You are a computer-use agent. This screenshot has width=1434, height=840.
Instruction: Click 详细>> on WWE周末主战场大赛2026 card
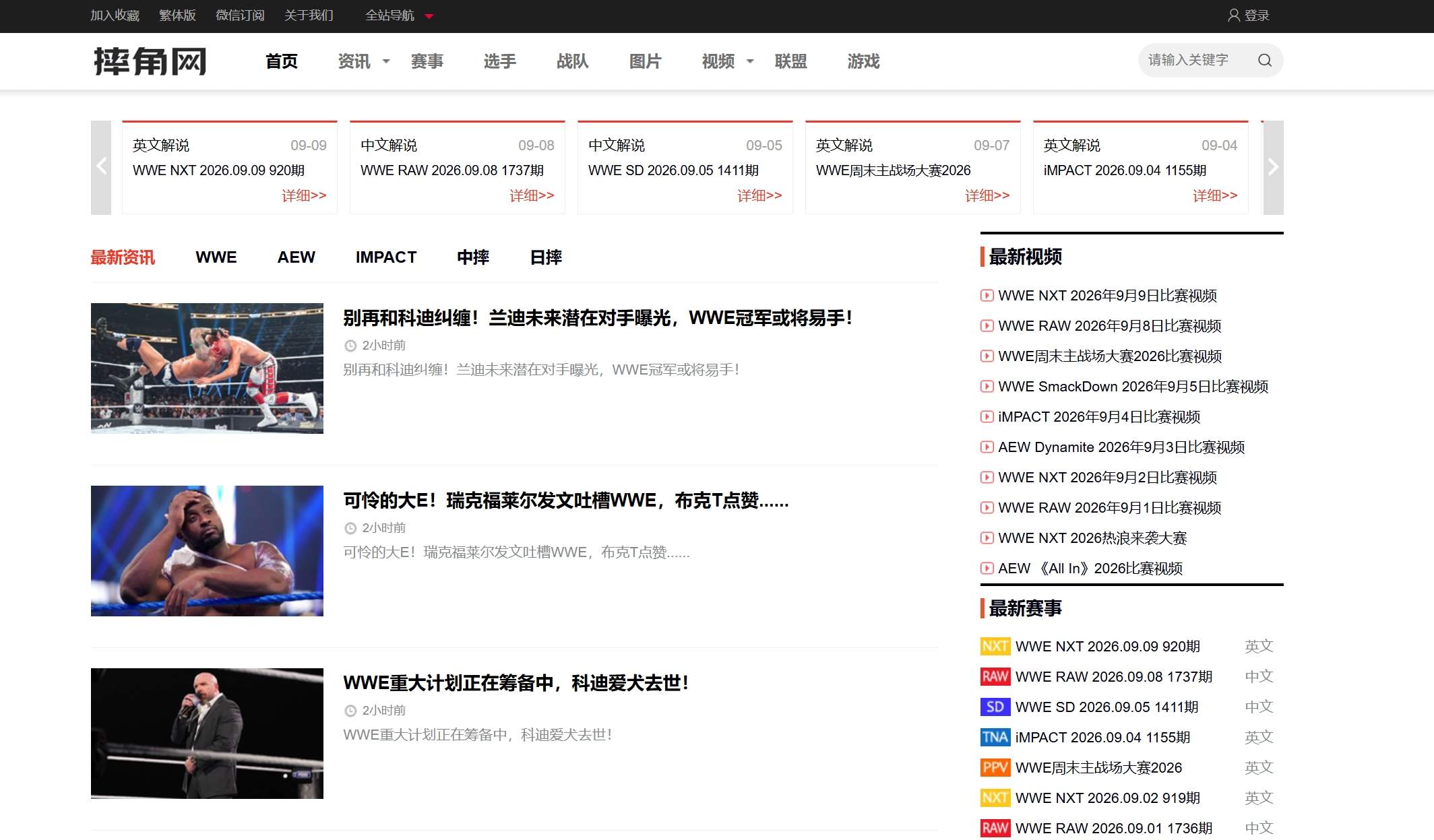pos(987,195)
